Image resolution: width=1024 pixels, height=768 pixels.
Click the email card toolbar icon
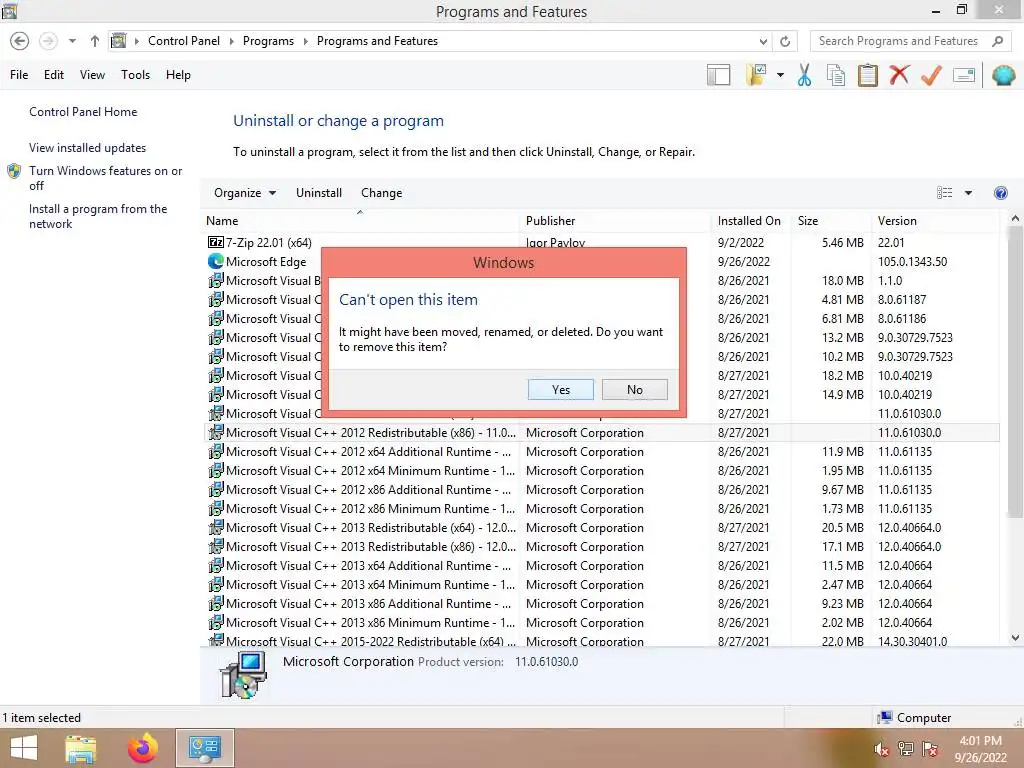pyautogui.click(x=964, y=75)
